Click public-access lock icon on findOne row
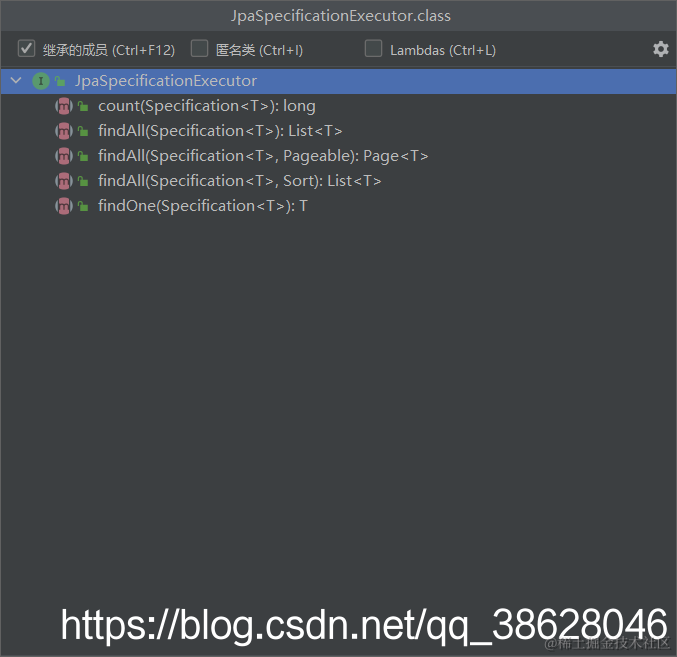 click(x=83, y=206)
